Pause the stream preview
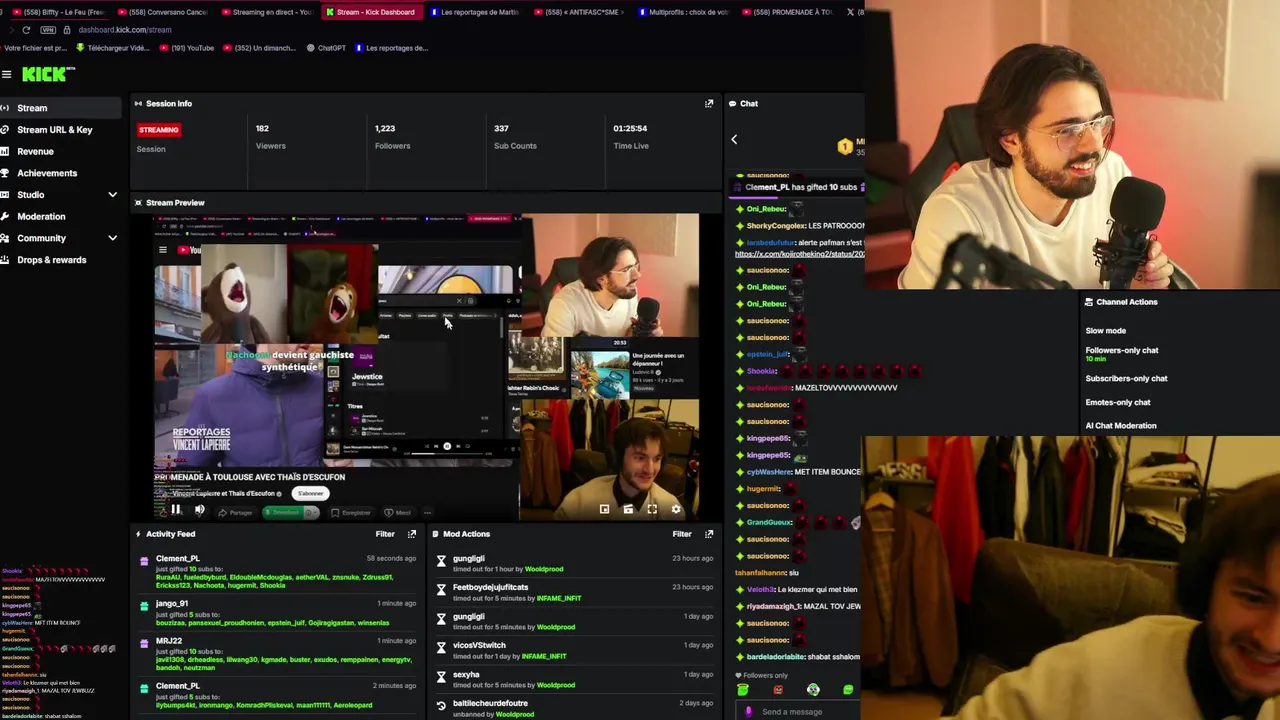The width and height of the screenshot is (1280, 720). point(175,510)
